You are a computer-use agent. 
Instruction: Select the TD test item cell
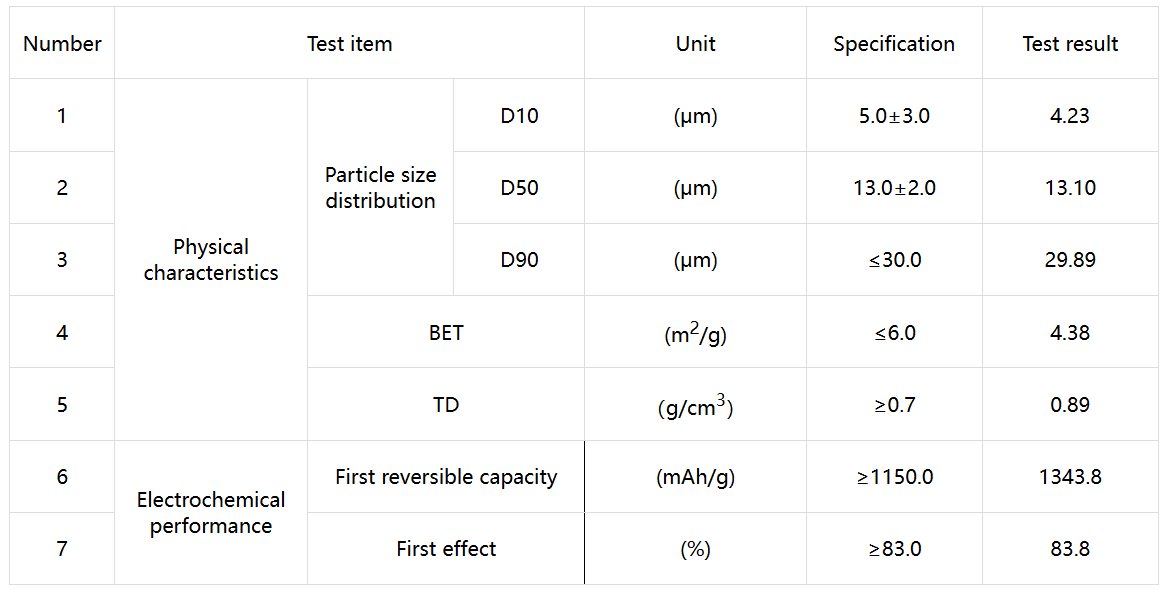(446, 405)
